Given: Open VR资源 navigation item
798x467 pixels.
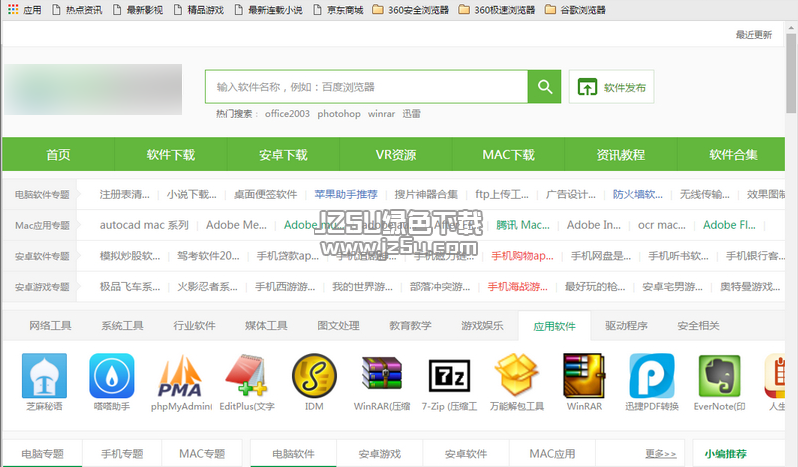Looking at the screenshot, I should [395, 154].
